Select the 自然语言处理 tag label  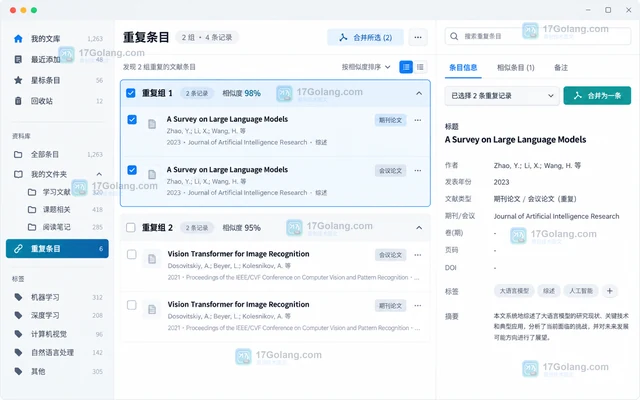[x=53, y=352]
